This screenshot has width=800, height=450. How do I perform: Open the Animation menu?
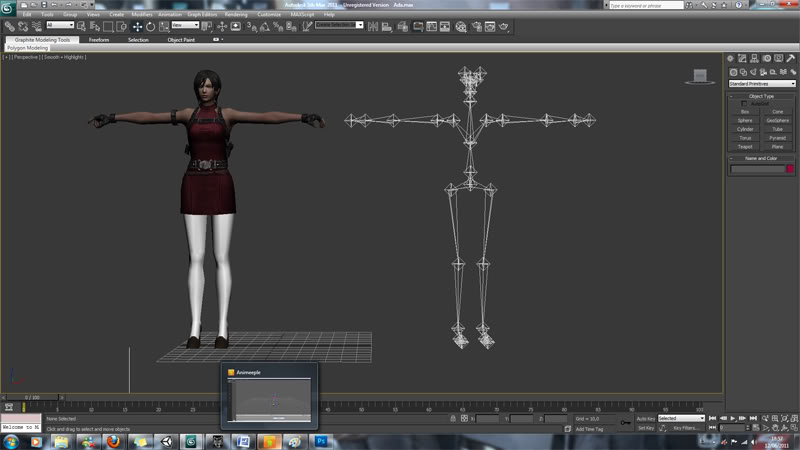[170, 15]
